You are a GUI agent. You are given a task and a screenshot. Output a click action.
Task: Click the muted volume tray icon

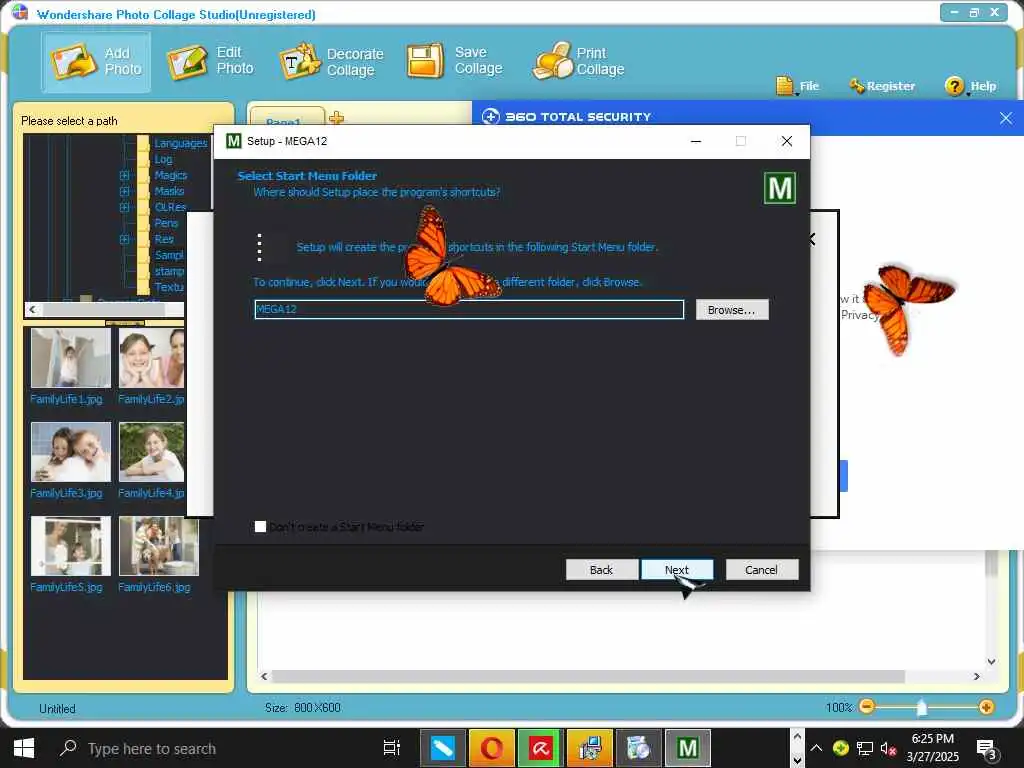pyautogui.click(x=888, y=748)
